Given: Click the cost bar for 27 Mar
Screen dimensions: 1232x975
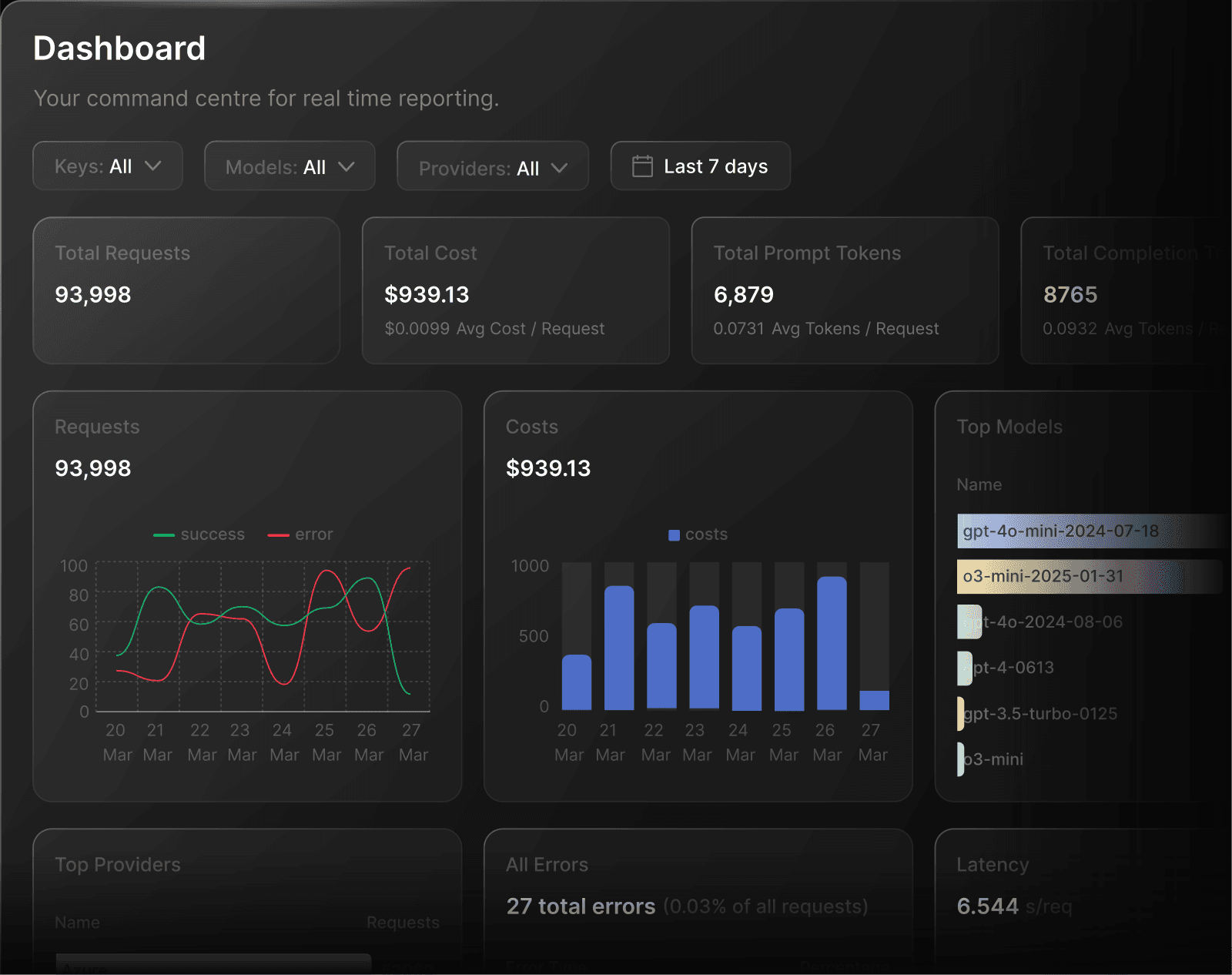Looking at the screenshot, I should (874, 700).
